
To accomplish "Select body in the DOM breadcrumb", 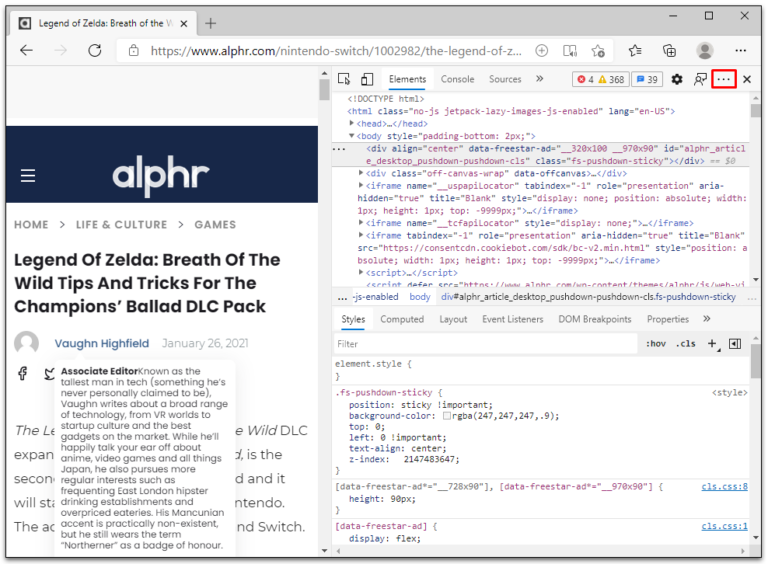I will [x=420, y=297].
